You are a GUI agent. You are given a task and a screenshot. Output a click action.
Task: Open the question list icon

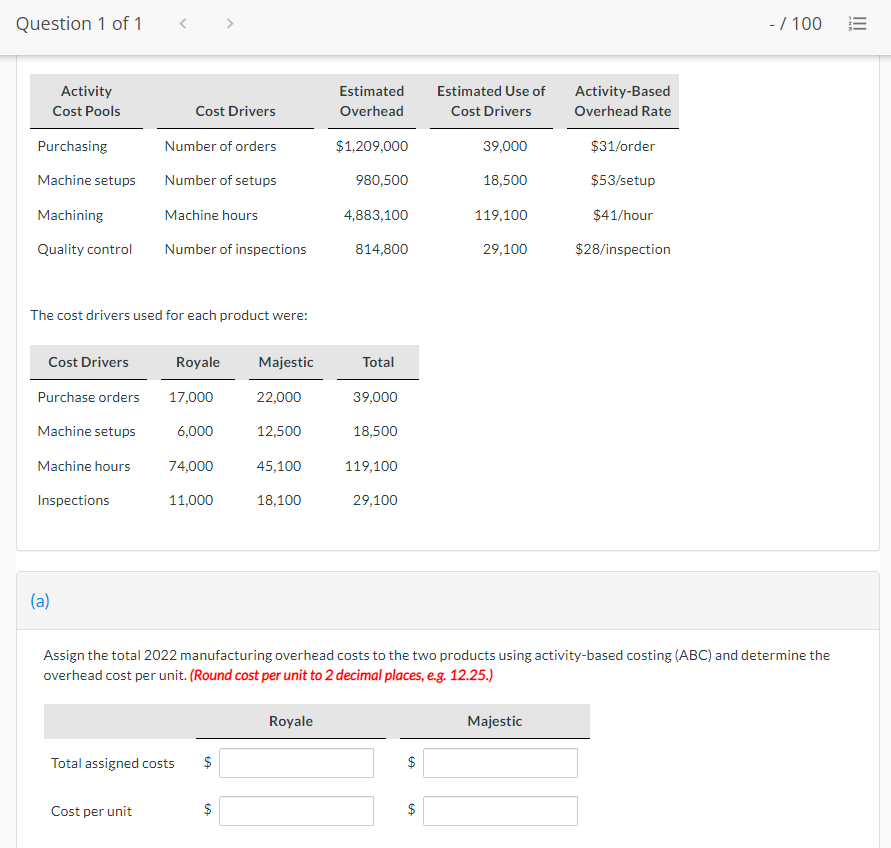tap(857, 24)
